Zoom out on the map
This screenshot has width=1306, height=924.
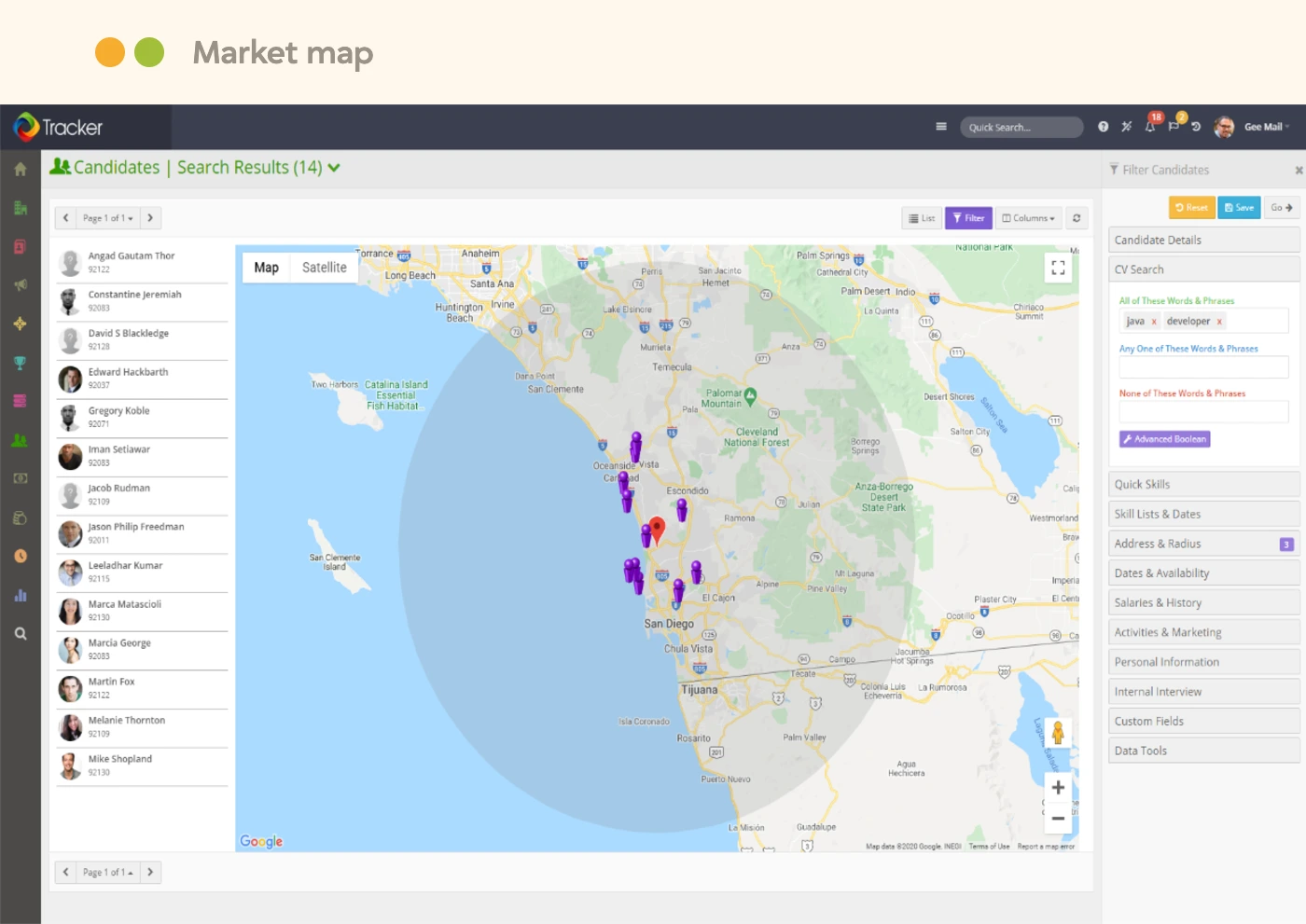pyautogui.click(x=1058, y=819)
